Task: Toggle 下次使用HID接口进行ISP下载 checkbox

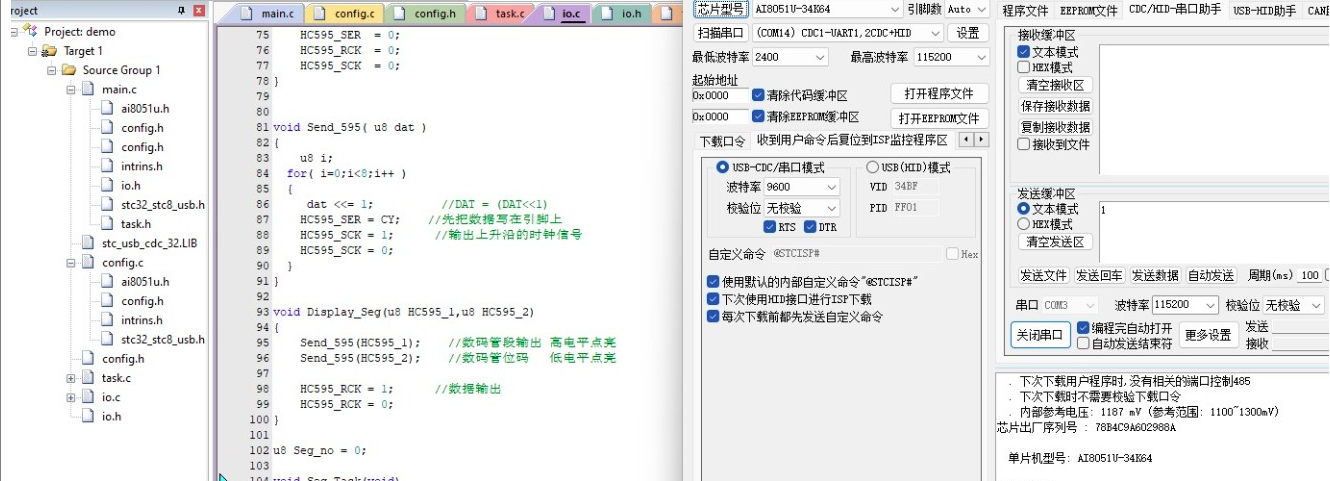Action: [x=713, y=299]
